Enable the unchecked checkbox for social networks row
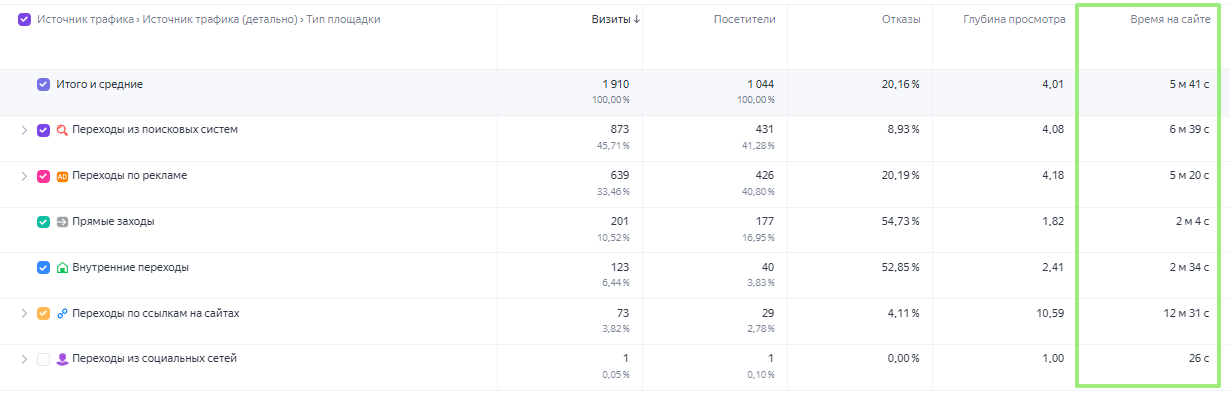 click(x=43, y=359)
